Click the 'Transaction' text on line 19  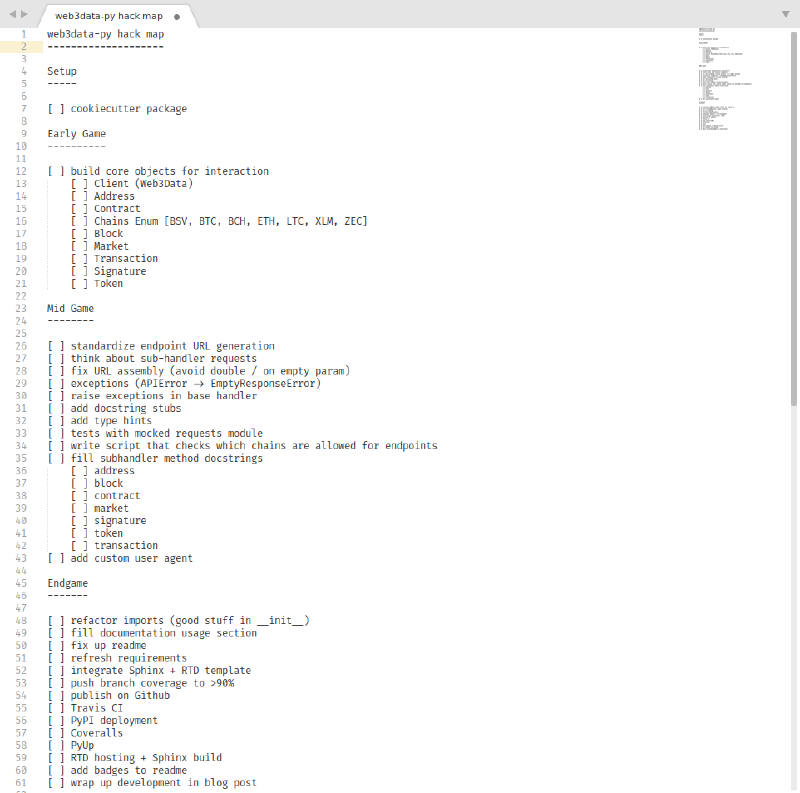(x=126, y=259)
